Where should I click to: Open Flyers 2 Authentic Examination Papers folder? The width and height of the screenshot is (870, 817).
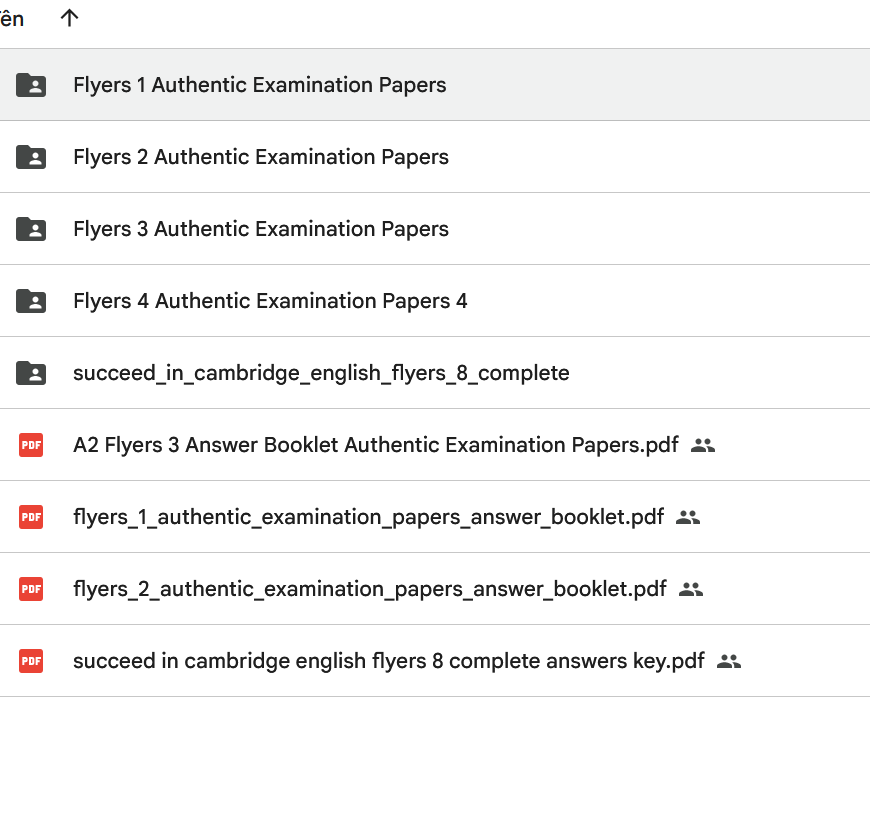[x=260, y=157]
